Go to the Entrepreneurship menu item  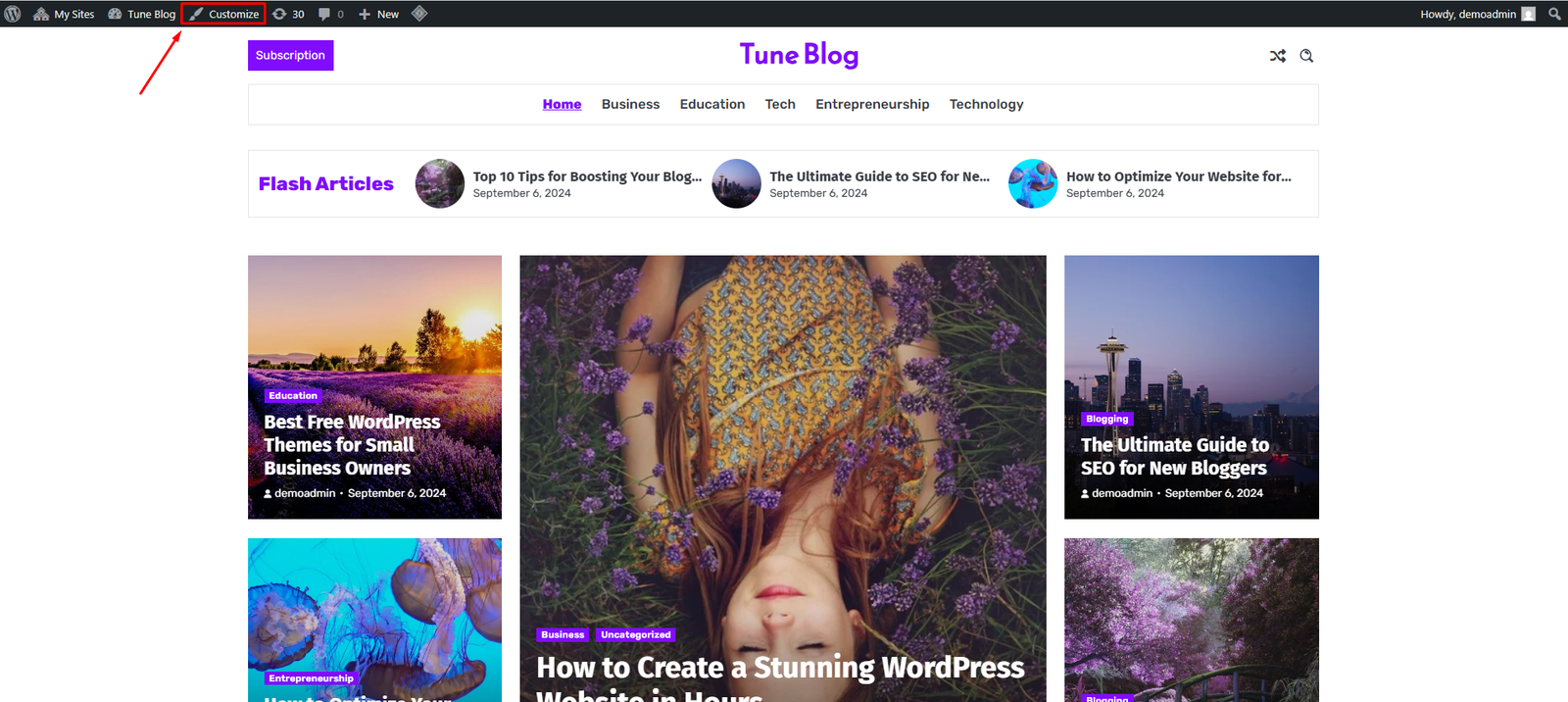[872, 104]
